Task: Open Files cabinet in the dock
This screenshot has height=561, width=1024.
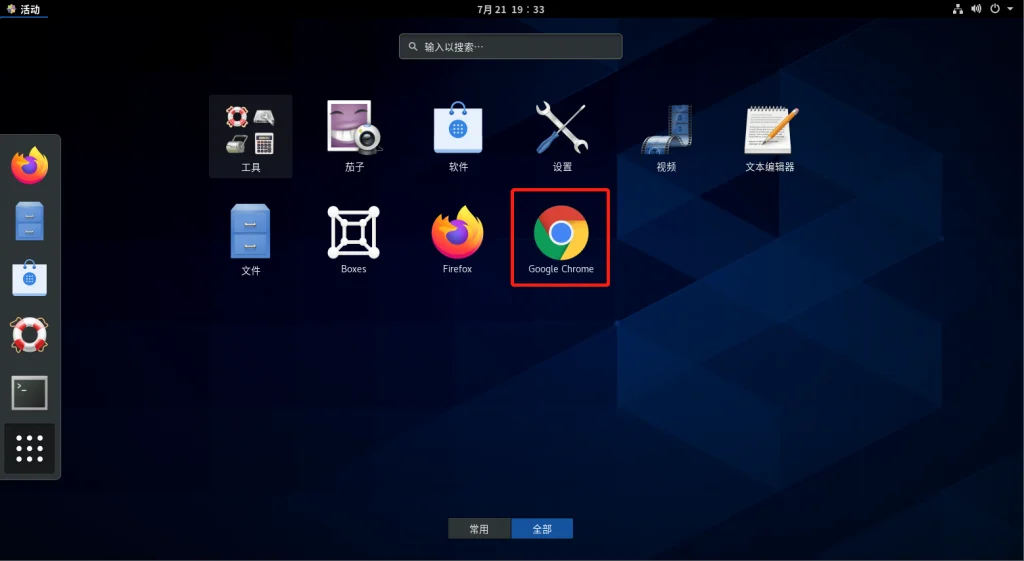Action: pos(29,221)
